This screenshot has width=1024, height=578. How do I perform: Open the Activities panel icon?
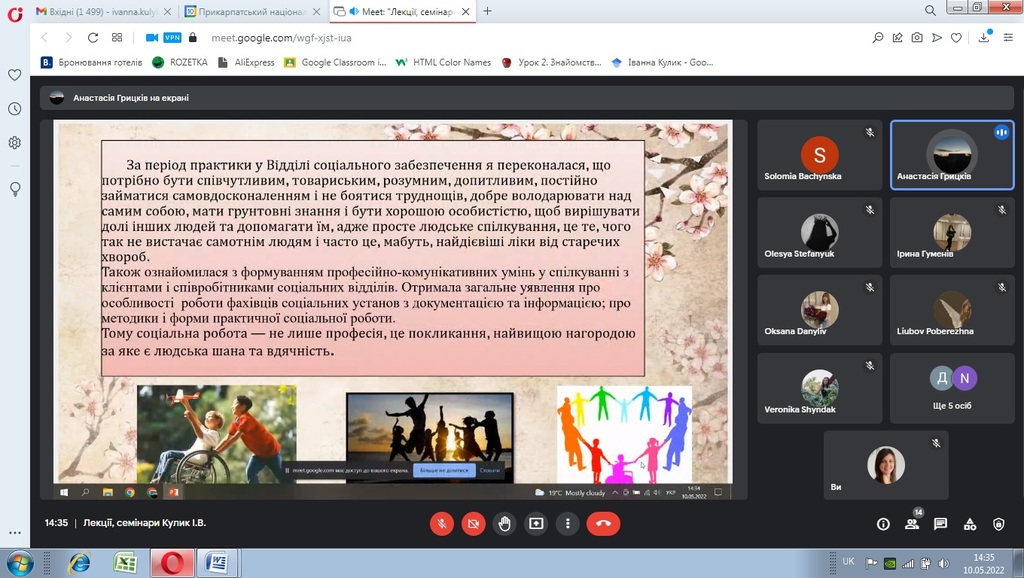[x=969, y=523]
